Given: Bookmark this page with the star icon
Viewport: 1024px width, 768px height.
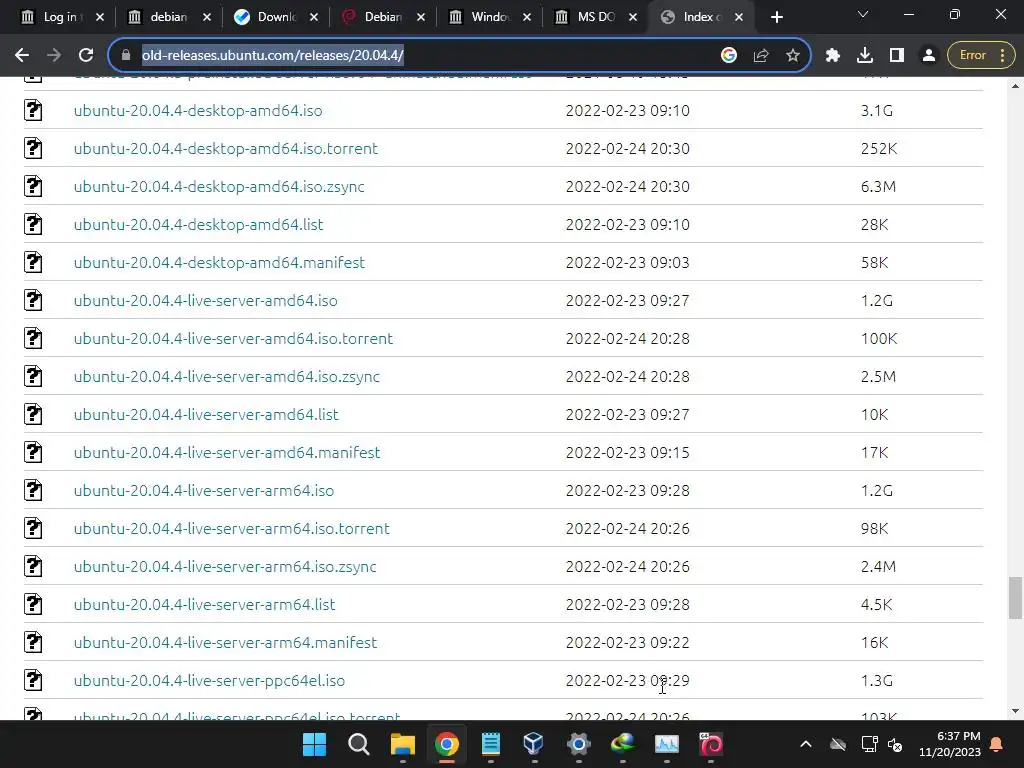Looking at the screenshot, I should [x=793, y=56].
